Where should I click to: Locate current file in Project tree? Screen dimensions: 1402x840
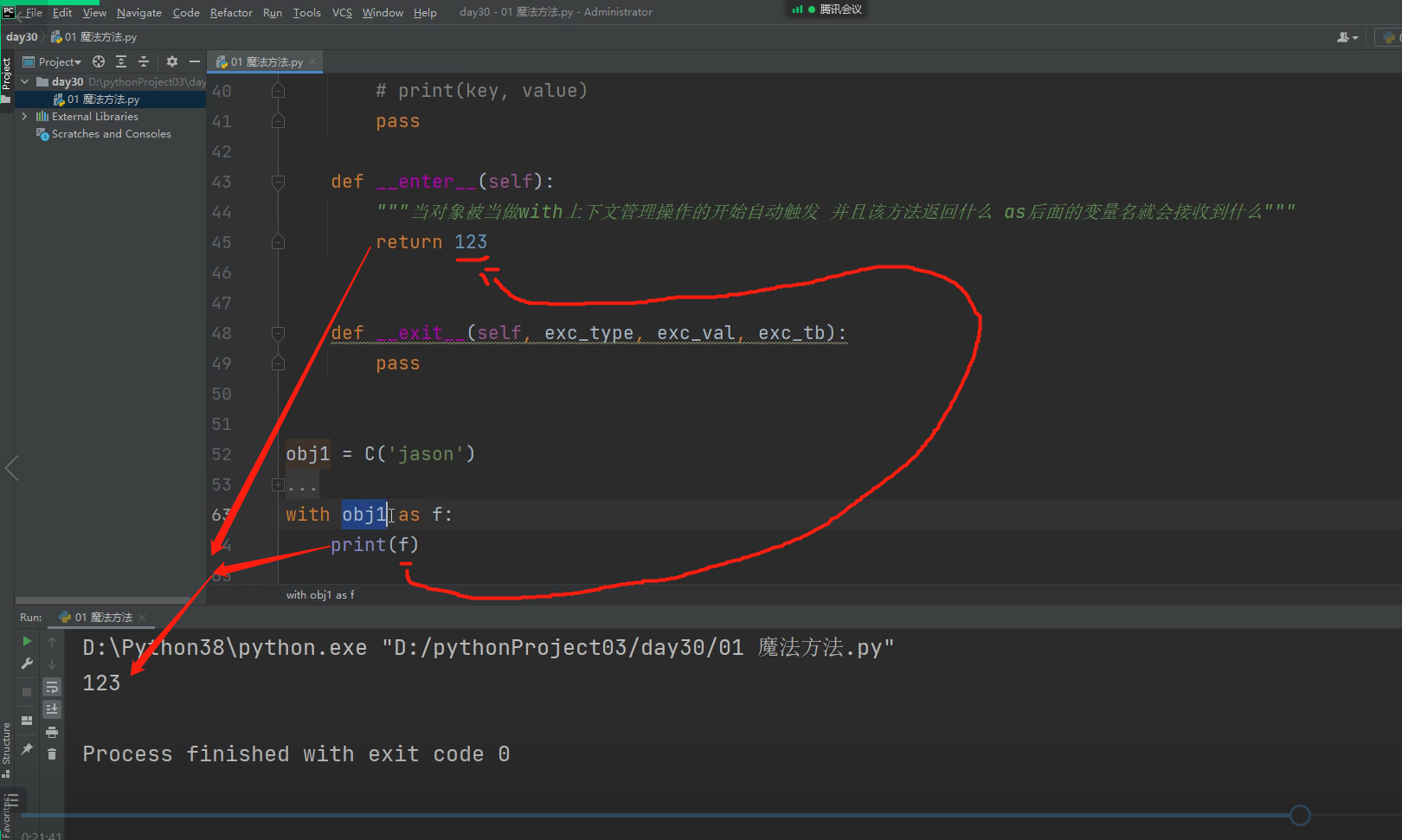point(99,61)
